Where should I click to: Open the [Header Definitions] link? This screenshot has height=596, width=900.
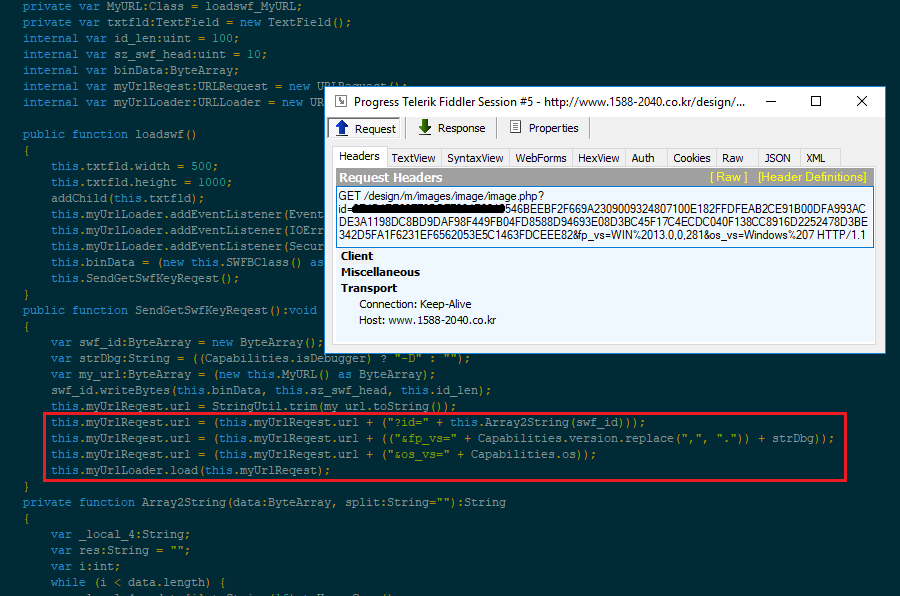tap(812, 177)
